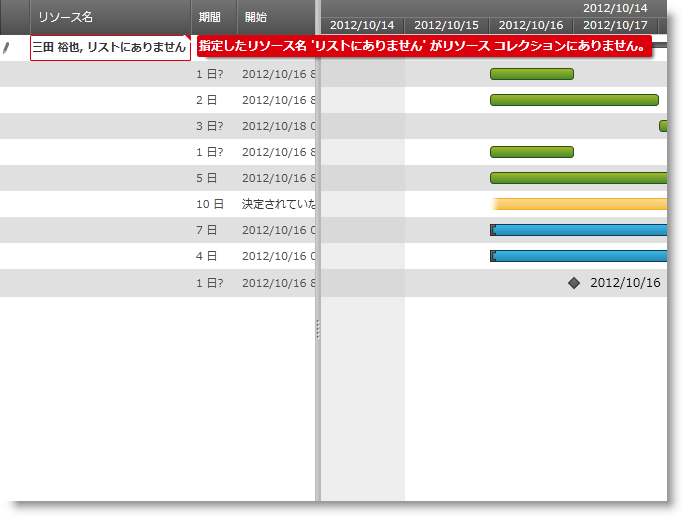Select the 開始 column header
683x517 pixels.
[276, 17]
